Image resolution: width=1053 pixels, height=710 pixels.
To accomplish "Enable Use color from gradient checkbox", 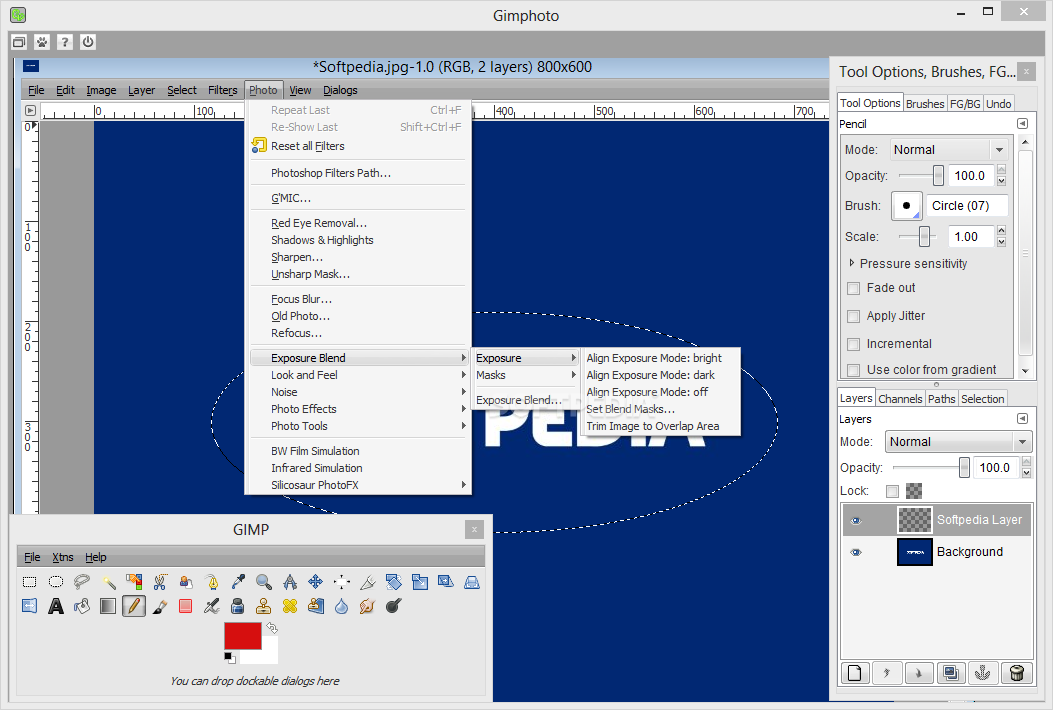I will (854, 370).
